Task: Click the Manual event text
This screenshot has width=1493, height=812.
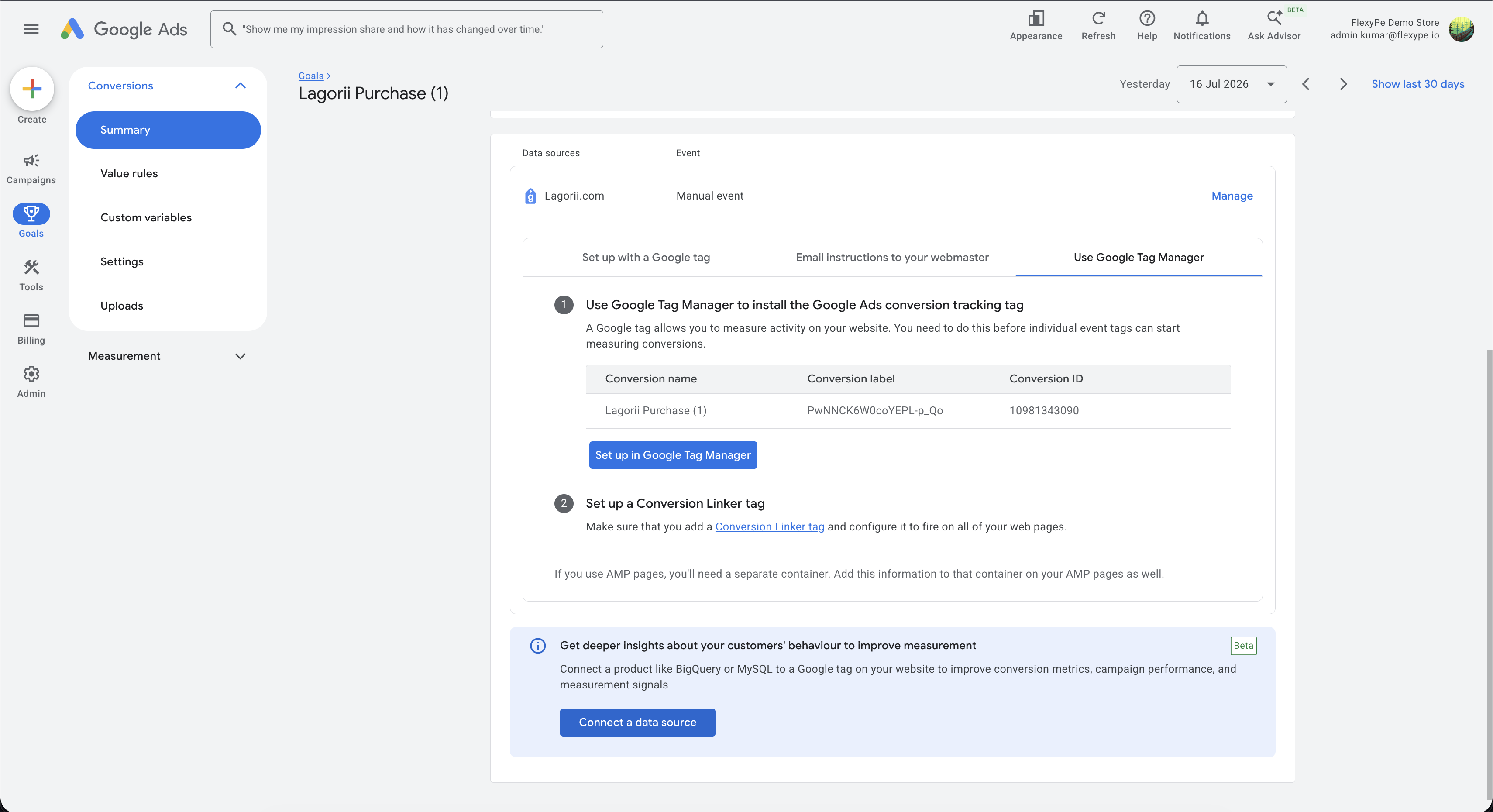Action: (710, 196)
